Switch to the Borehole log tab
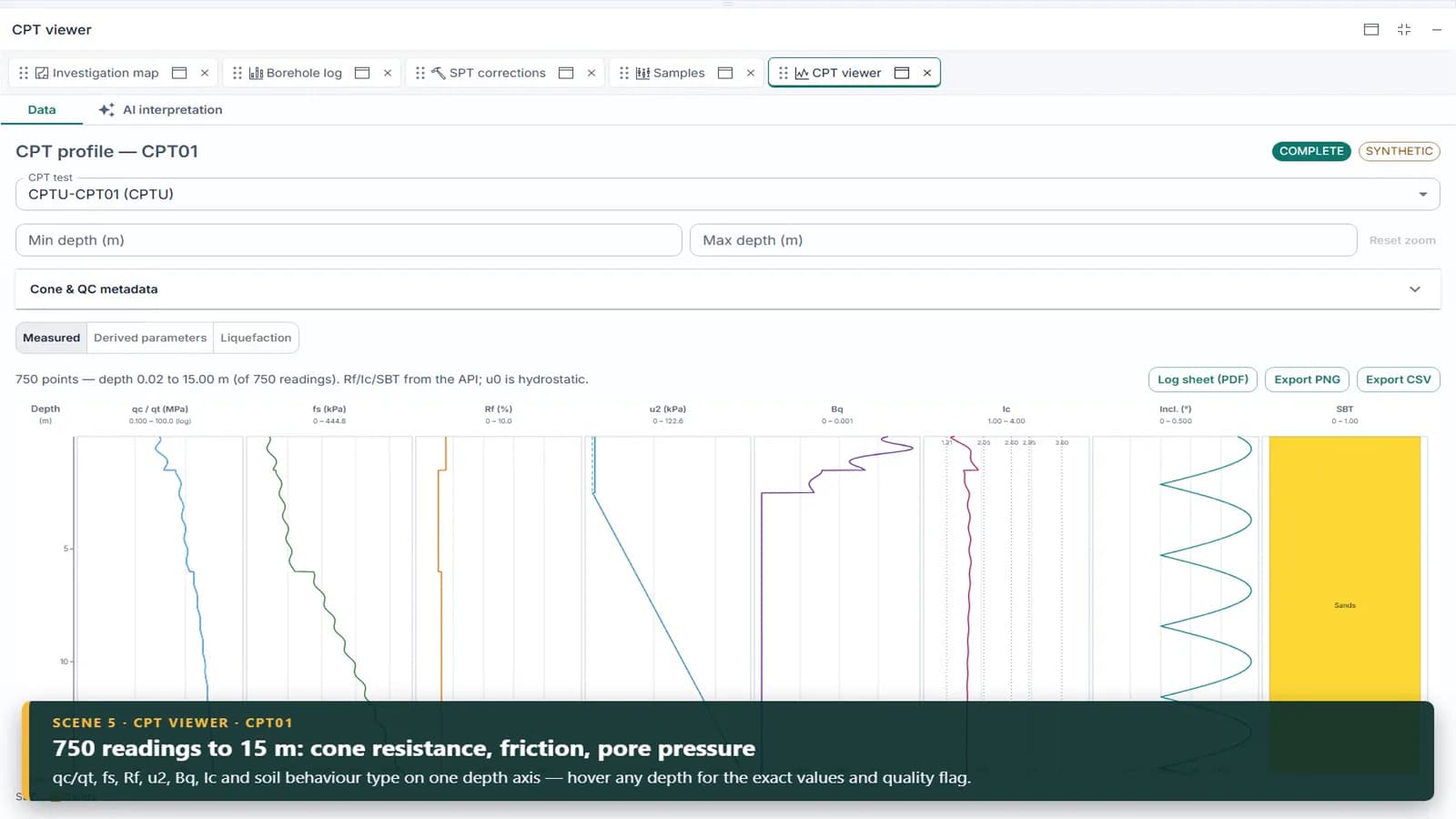 (x=304, y=73)
